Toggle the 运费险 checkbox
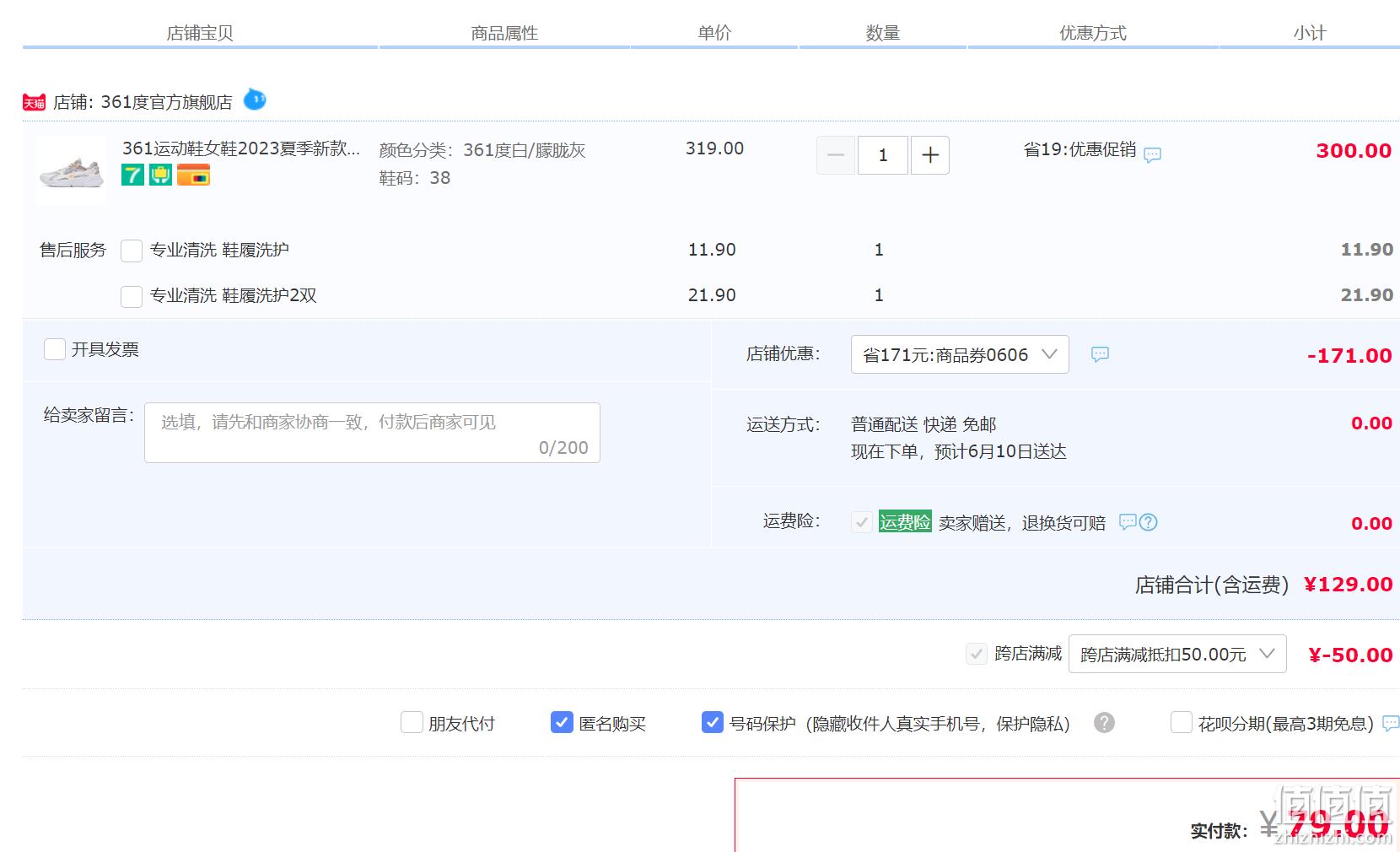 [x=861, y=522]
